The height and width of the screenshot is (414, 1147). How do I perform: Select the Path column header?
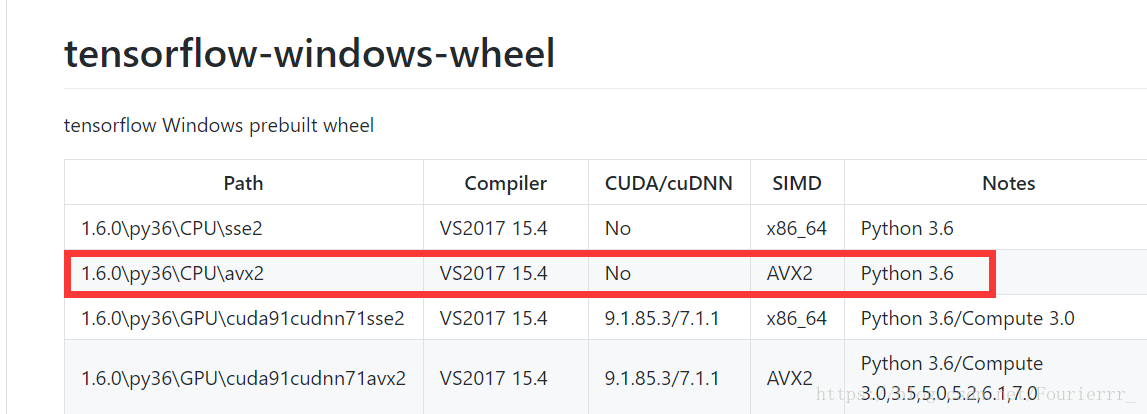point(244,183)
